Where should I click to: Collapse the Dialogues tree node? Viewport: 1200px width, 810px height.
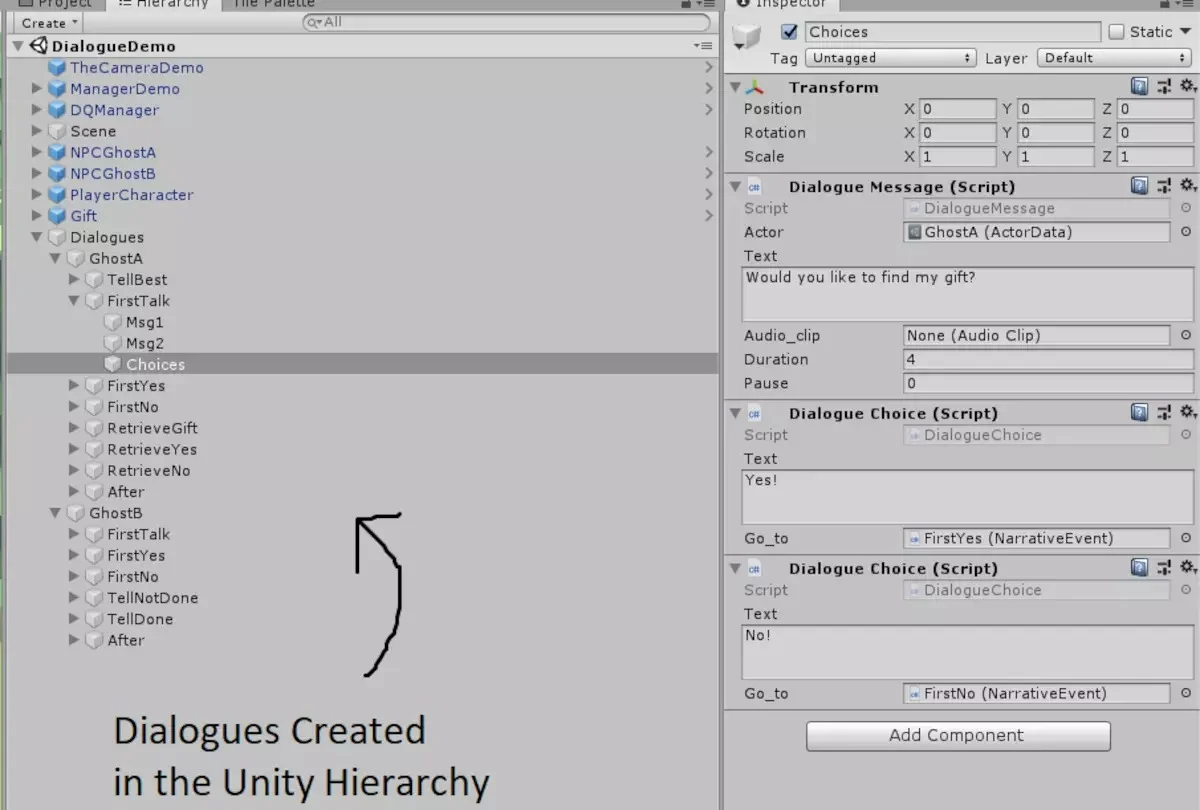point(37,237)
